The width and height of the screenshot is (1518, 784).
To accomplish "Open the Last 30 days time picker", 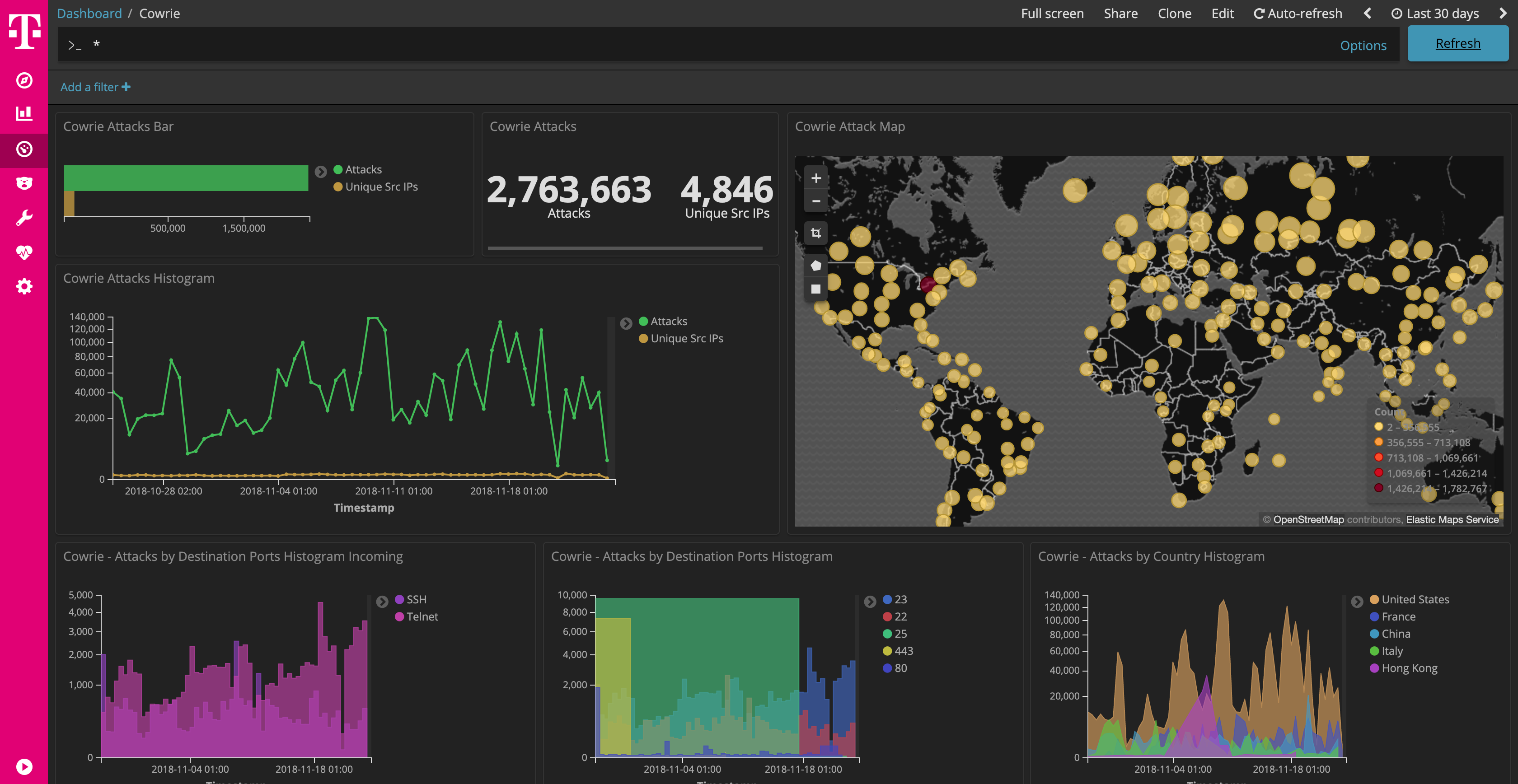I will coord(1435,13).
